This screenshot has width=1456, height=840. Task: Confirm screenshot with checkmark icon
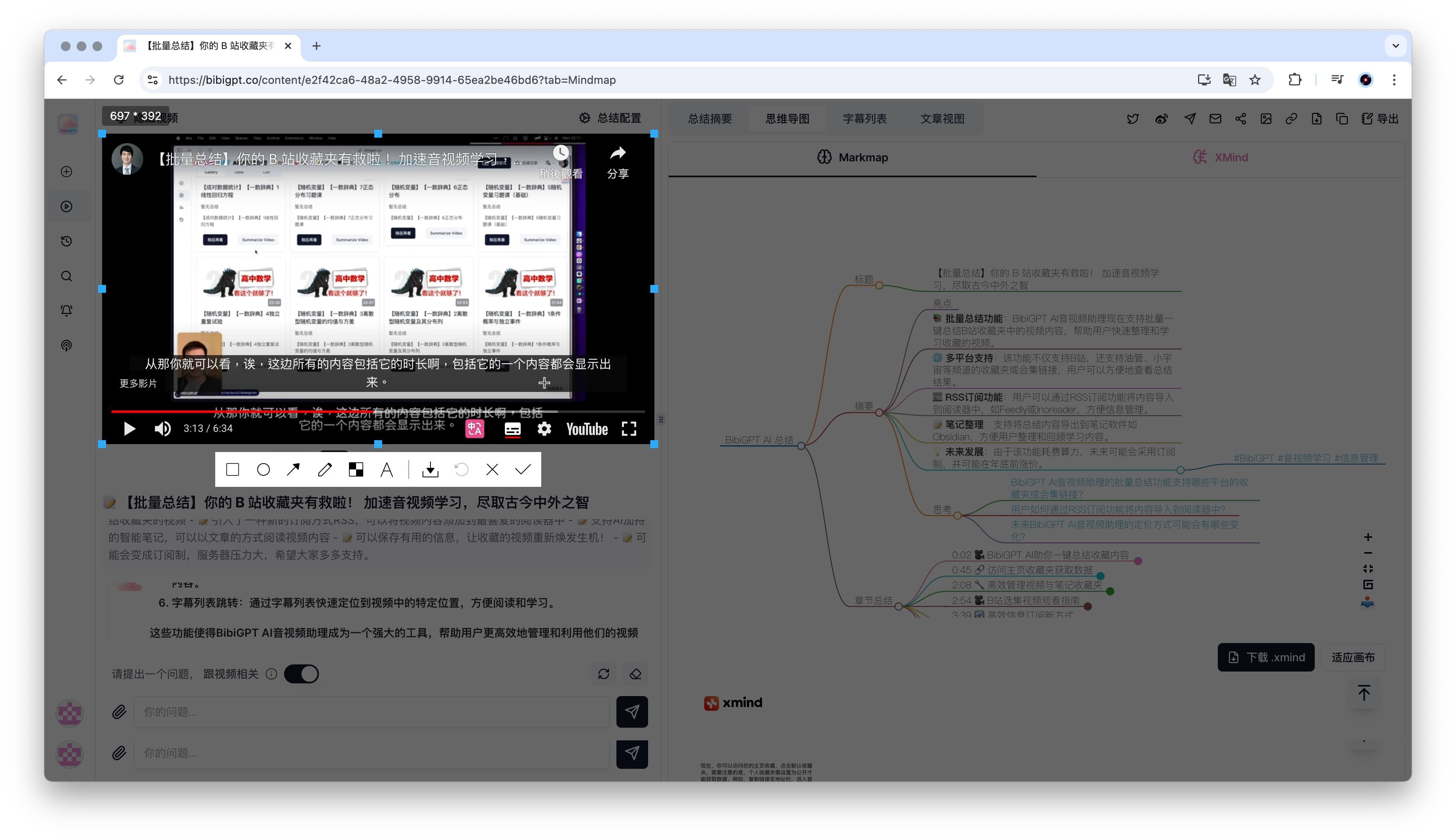pyautogui.click(x=523, y=469)
